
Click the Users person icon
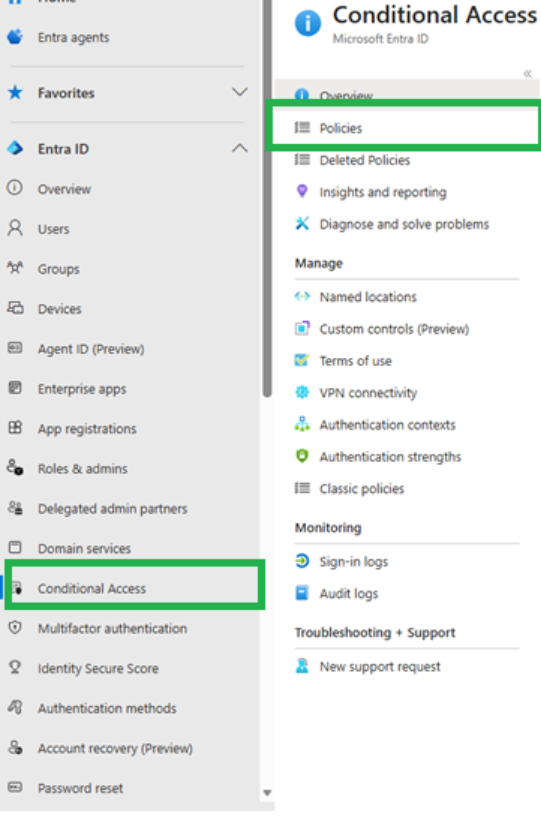15,228
